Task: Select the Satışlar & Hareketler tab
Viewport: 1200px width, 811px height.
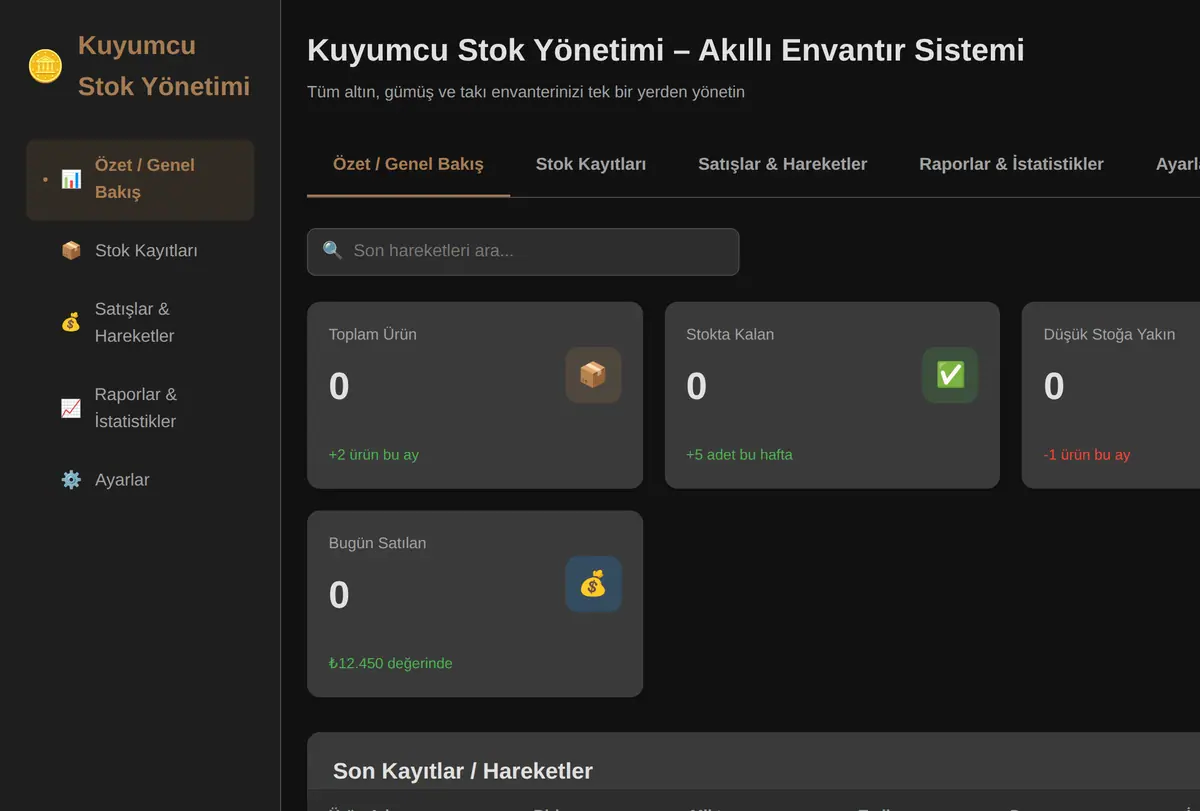Action: (783, 164)
